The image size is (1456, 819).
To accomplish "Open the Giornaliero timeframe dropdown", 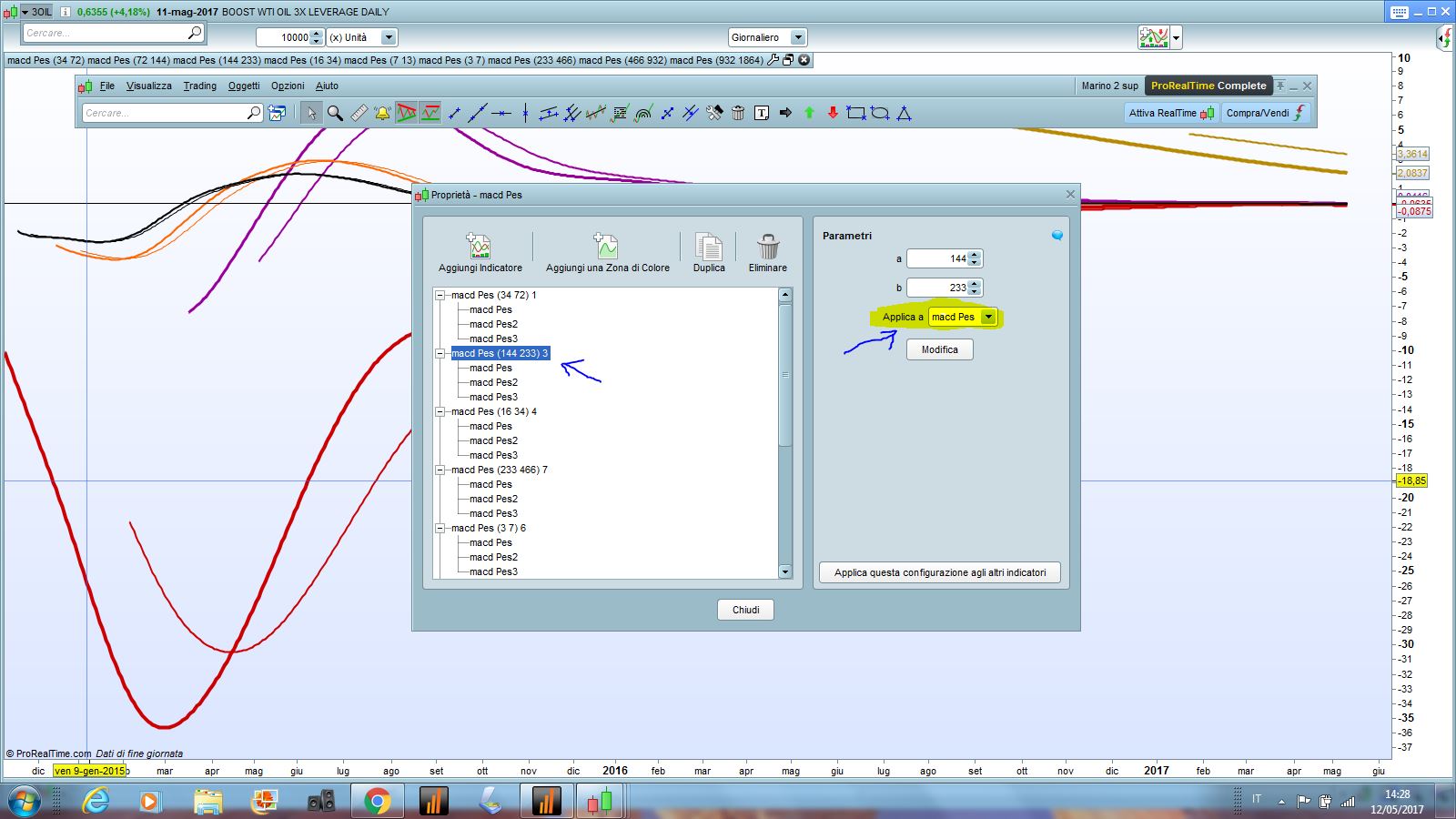I will tap(797, 37).
